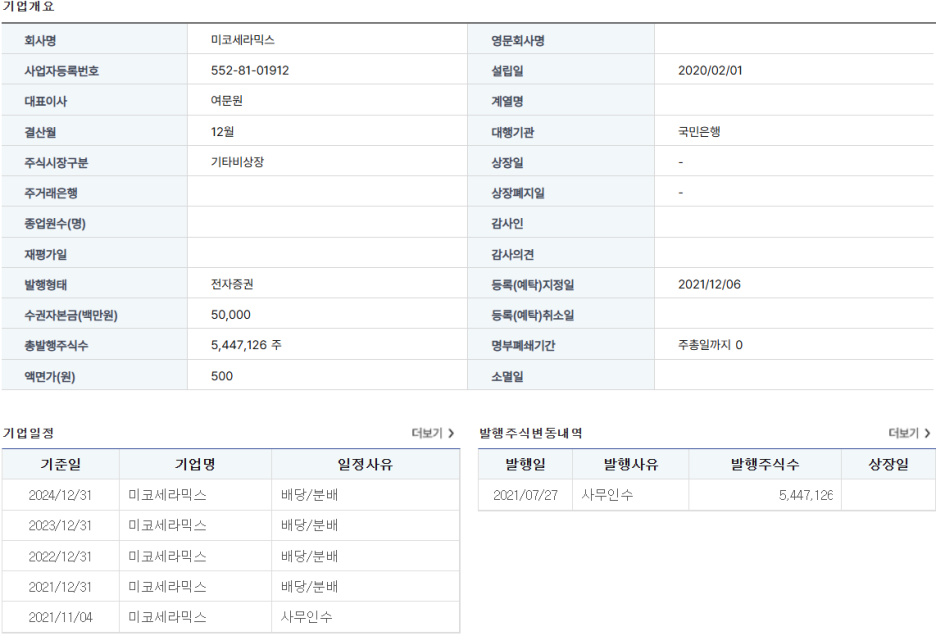Click 배당/분배 in the 2021/12/31 row
936x636 pixels.
coord(309,587)
